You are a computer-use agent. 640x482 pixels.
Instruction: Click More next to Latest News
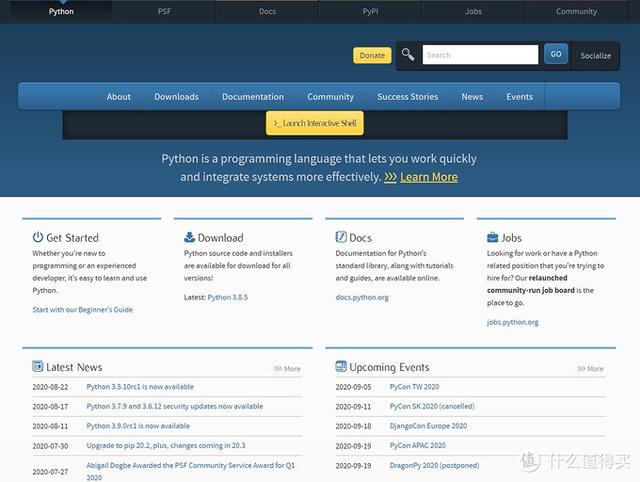[287, 369]
